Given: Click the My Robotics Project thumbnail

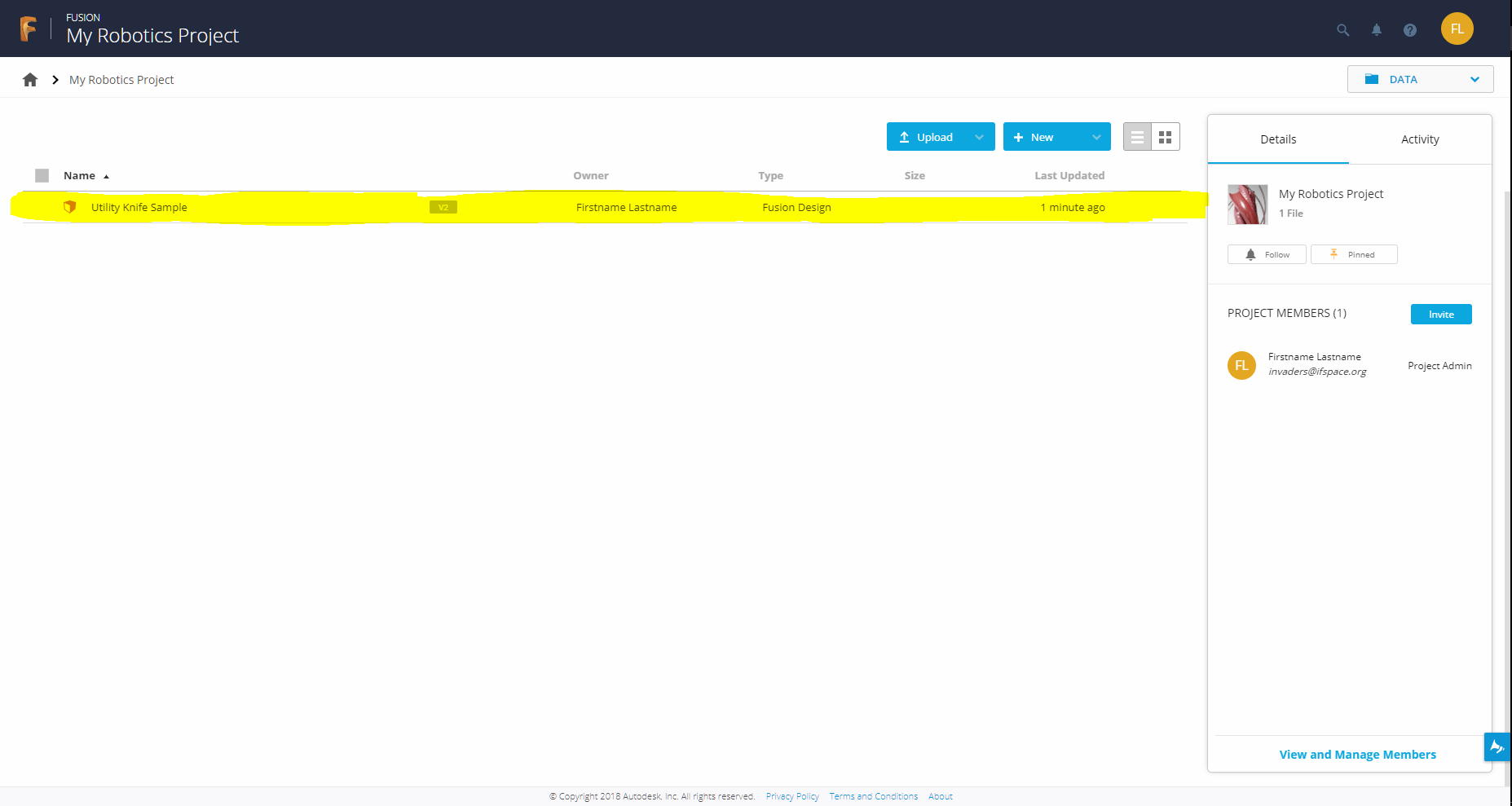Looking at the screenshot, I should (x=1247, y=205).
